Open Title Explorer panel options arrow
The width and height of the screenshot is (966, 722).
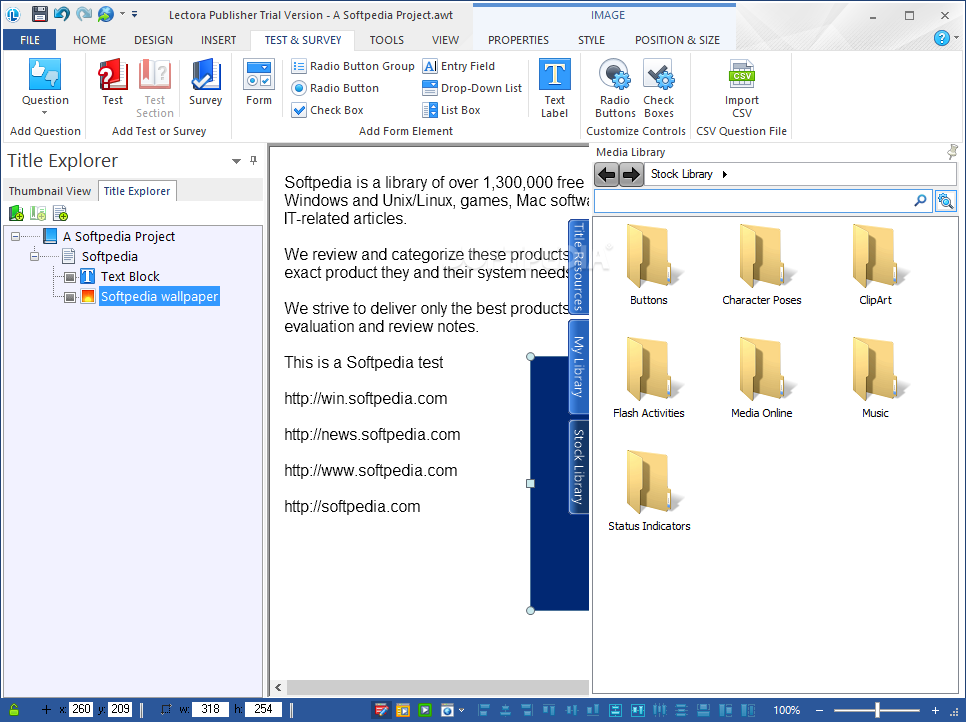point(236,161)
